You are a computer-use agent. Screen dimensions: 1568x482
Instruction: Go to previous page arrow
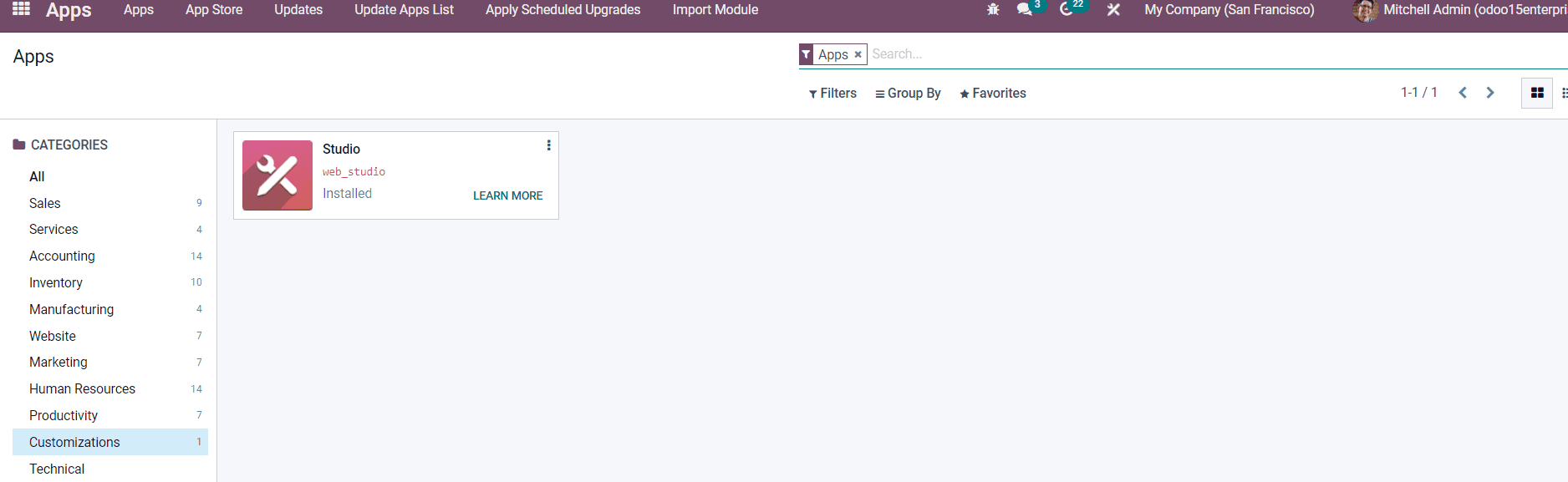1463,93
